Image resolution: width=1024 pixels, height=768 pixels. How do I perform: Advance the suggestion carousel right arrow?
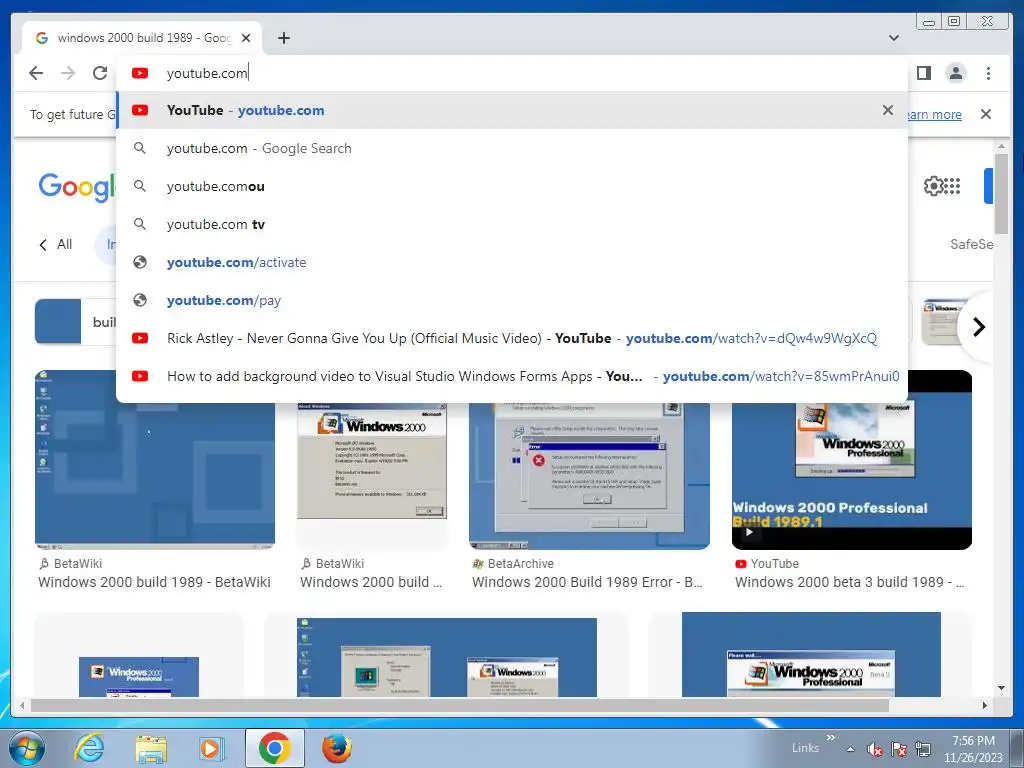pyautogui.click(x=978, y=327)
